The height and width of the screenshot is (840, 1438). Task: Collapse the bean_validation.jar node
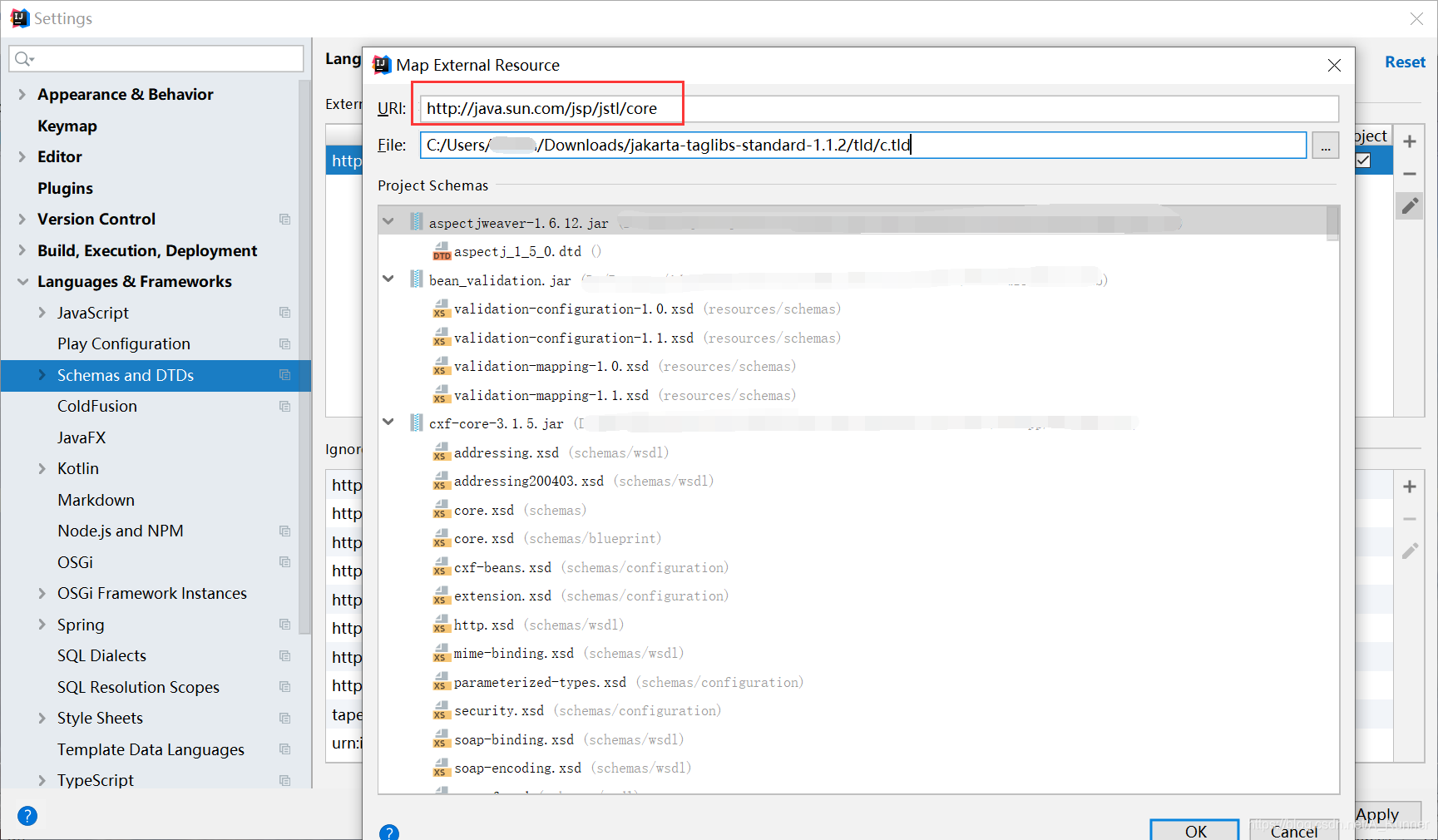point(388,279)
